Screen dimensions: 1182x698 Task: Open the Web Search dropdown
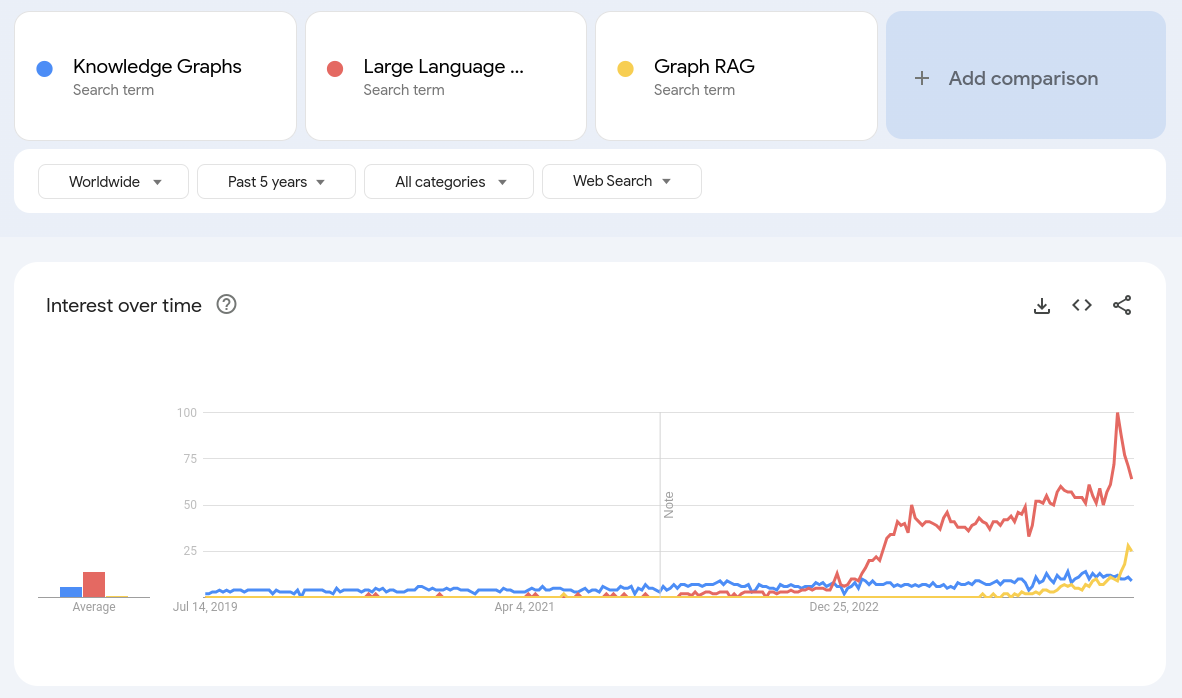(x=621, y=181)
